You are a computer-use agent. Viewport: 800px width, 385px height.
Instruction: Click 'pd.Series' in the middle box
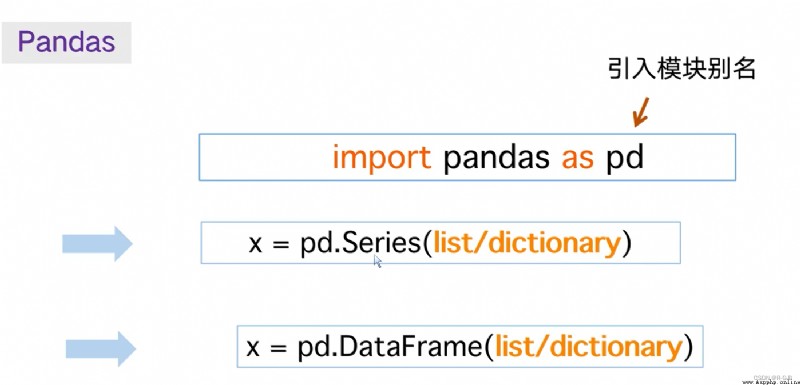coord(361,244)
